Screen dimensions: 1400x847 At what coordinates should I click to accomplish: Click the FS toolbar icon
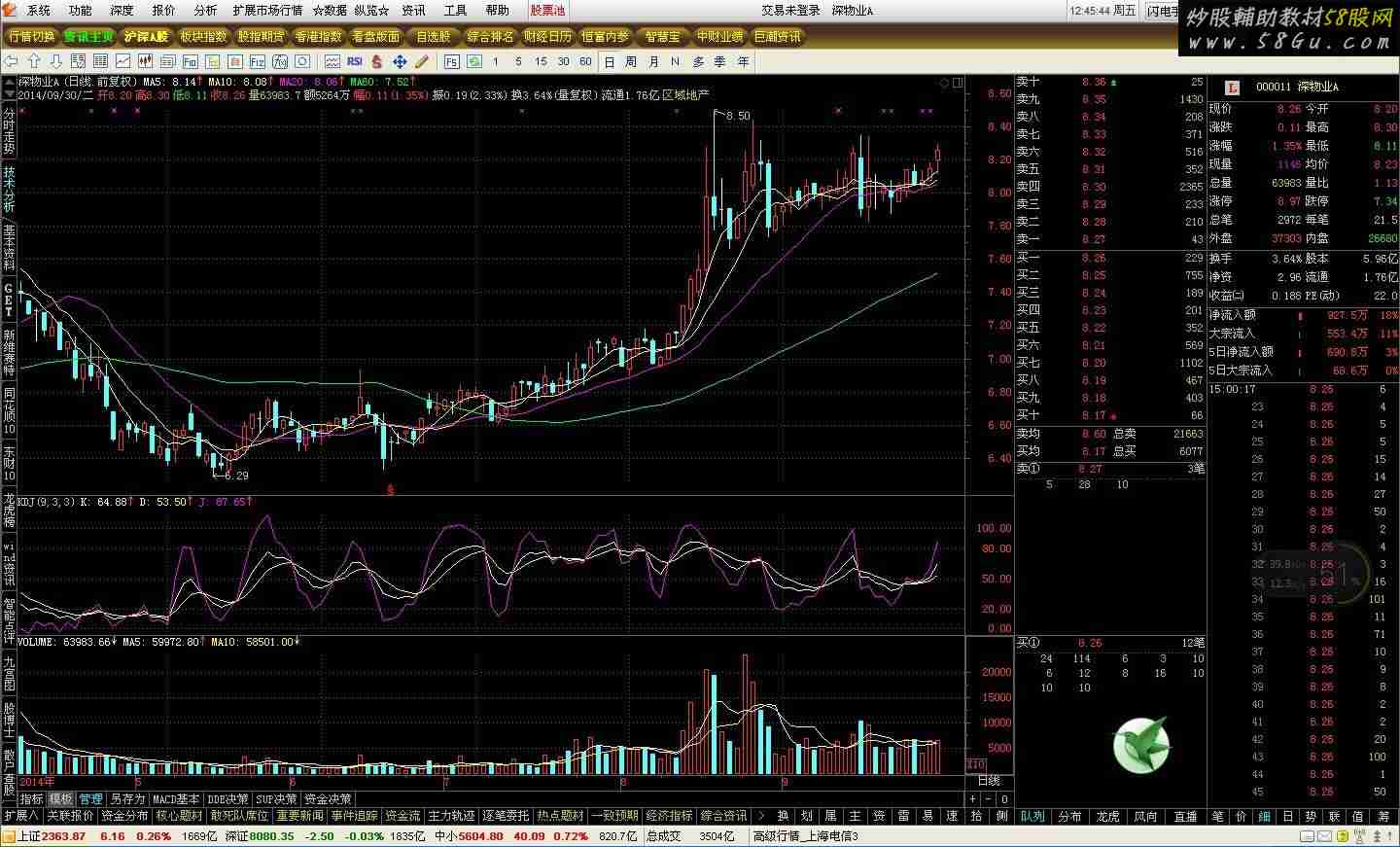click(x=451, y=61)
